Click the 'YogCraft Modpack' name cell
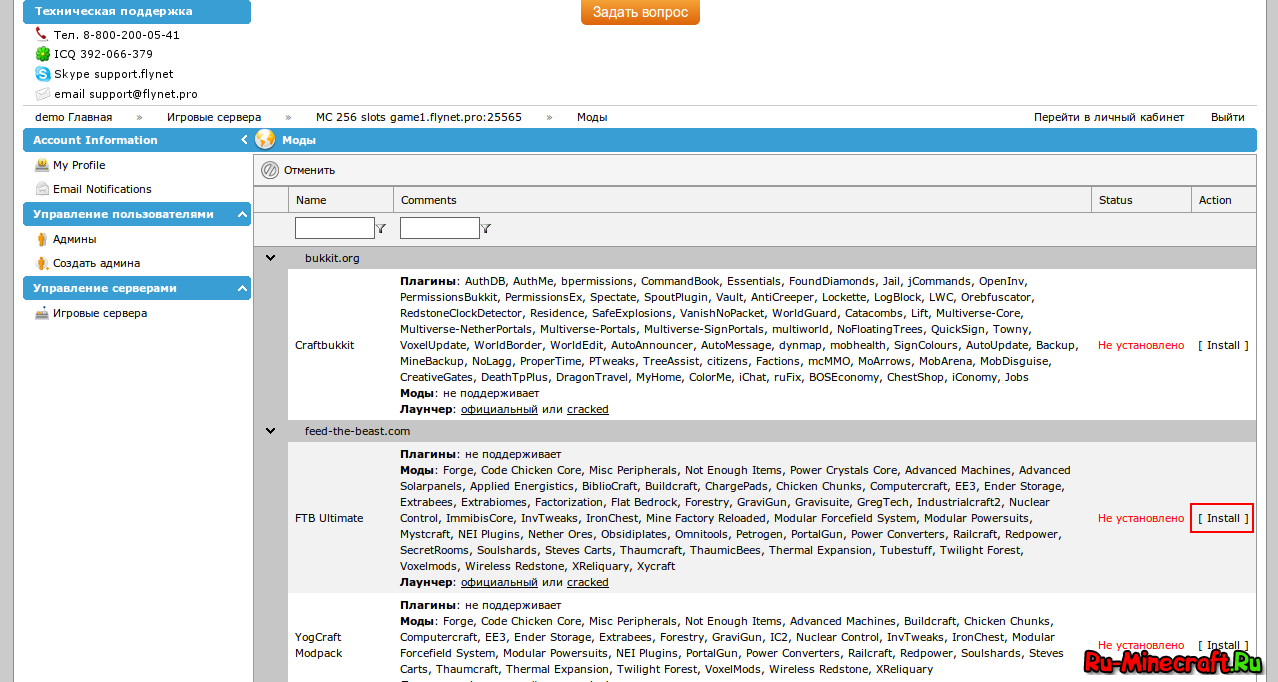The height and width of the screenshot is (682, 1278). coord(320,645)
